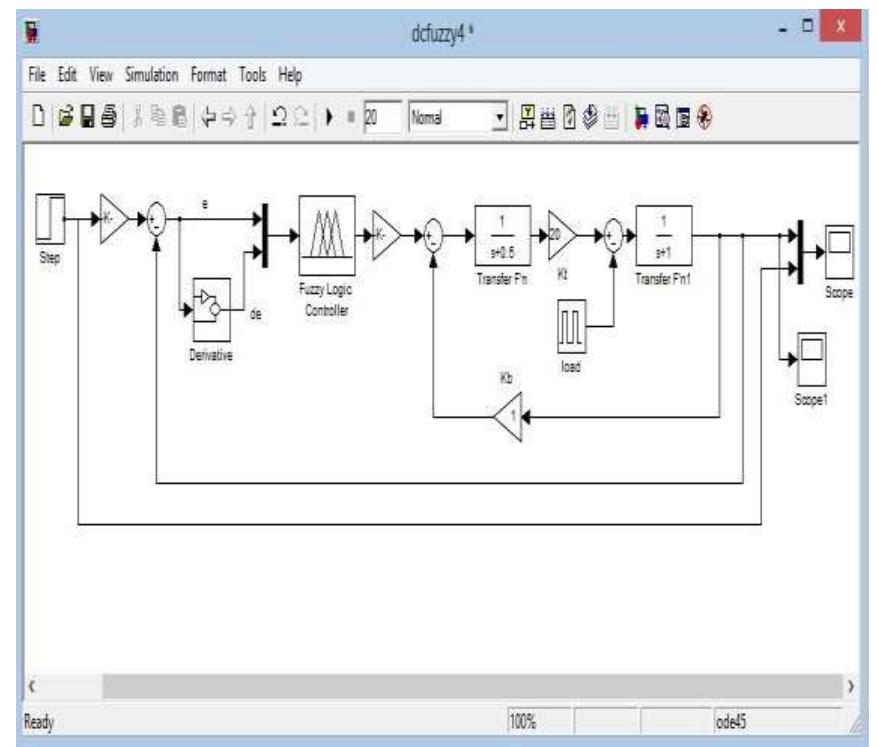The width and height of the screenshot is (878, 747).
Task: Open the Tools menu
Action: 253,74
